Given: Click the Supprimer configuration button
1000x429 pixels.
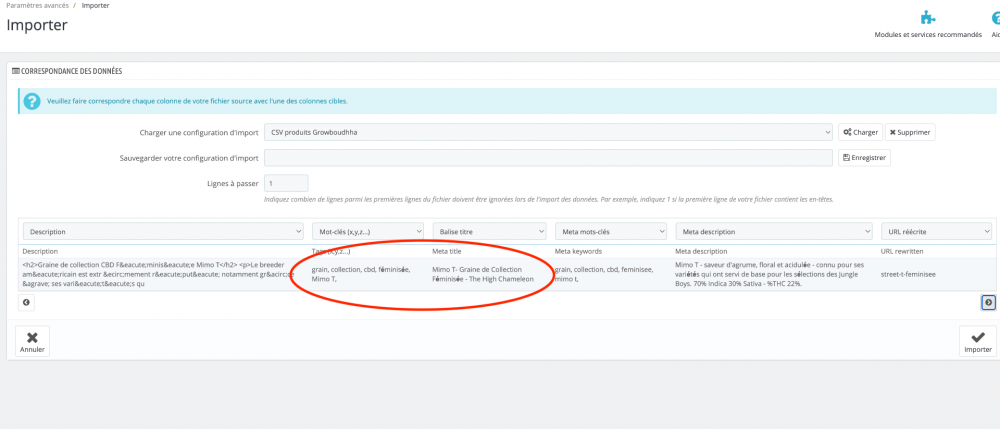Looking at the screenshot, I should click(910, 133).
